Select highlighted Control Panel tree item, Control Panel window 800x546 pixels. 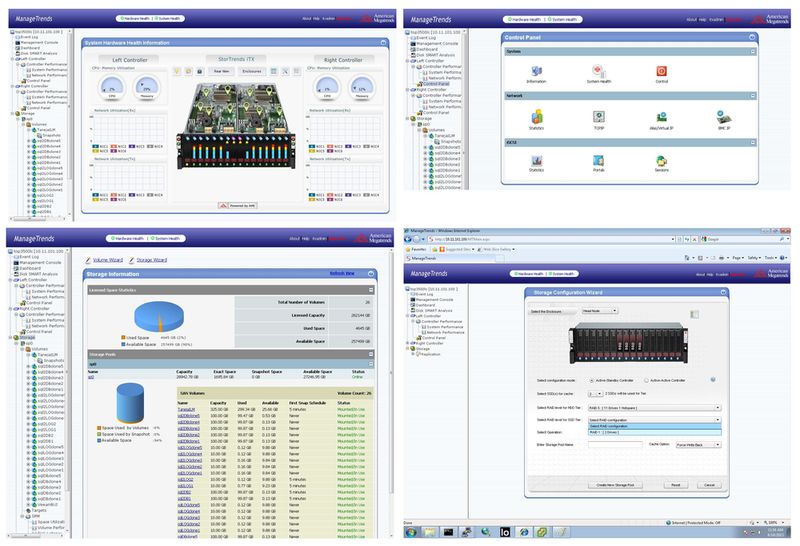436,84
